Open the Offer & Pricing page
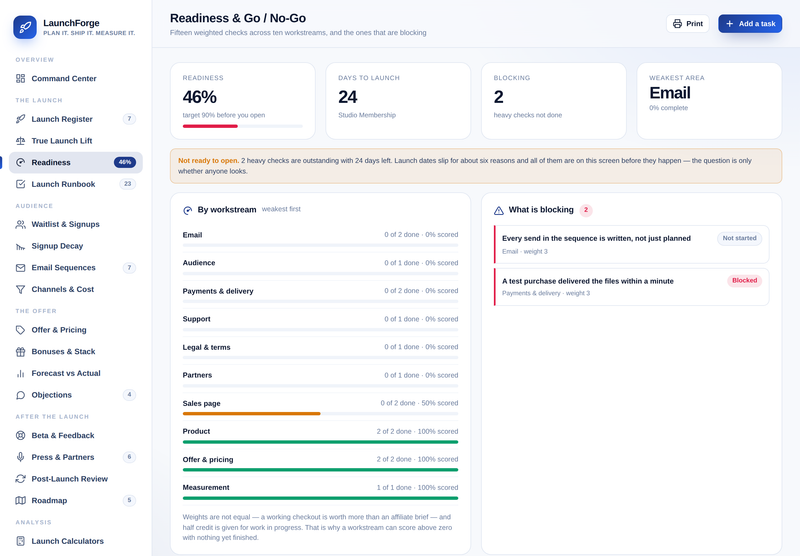800x556 pixels. point(76,330)
